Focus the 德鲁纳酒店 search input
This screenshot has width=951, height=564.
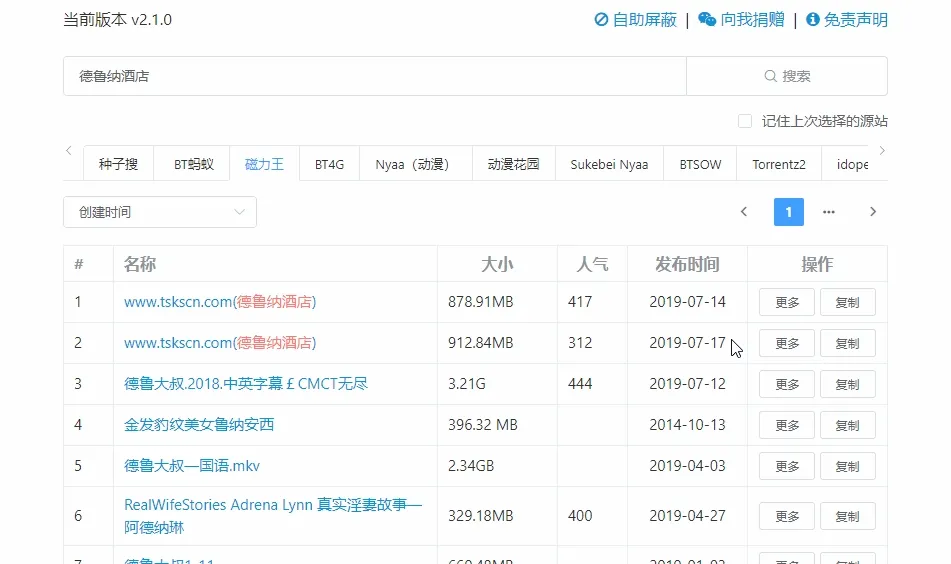click(375, 76)
